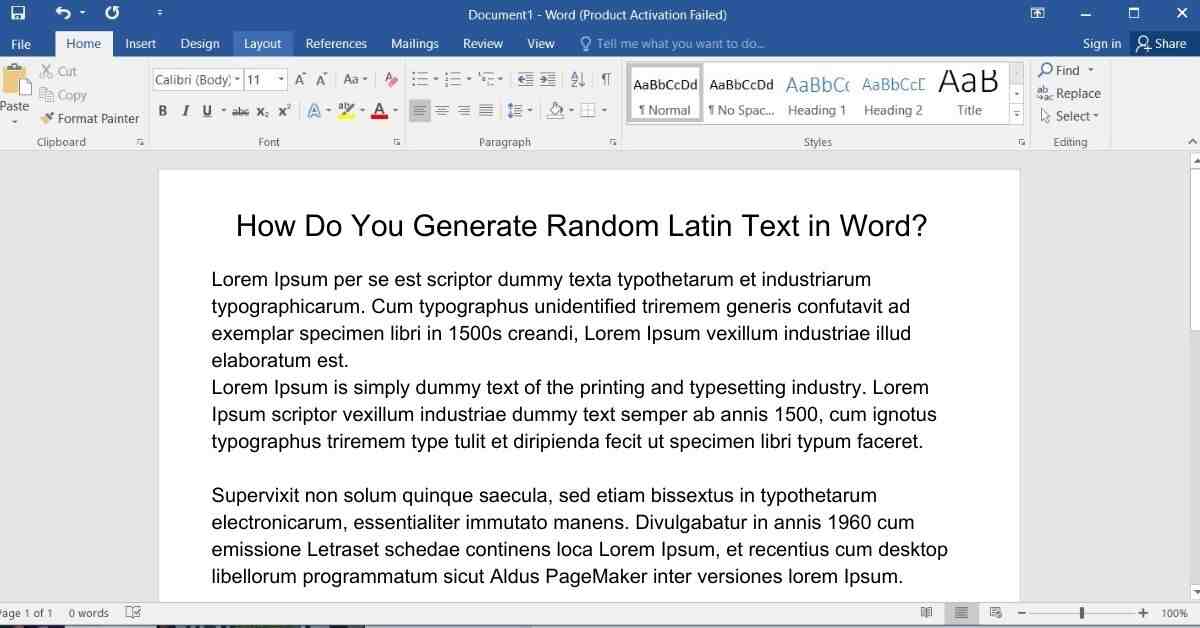The height and width of the screenshot is (628, 1200).
Task: Toggle center text alignment
Action: tap(442, 111)
